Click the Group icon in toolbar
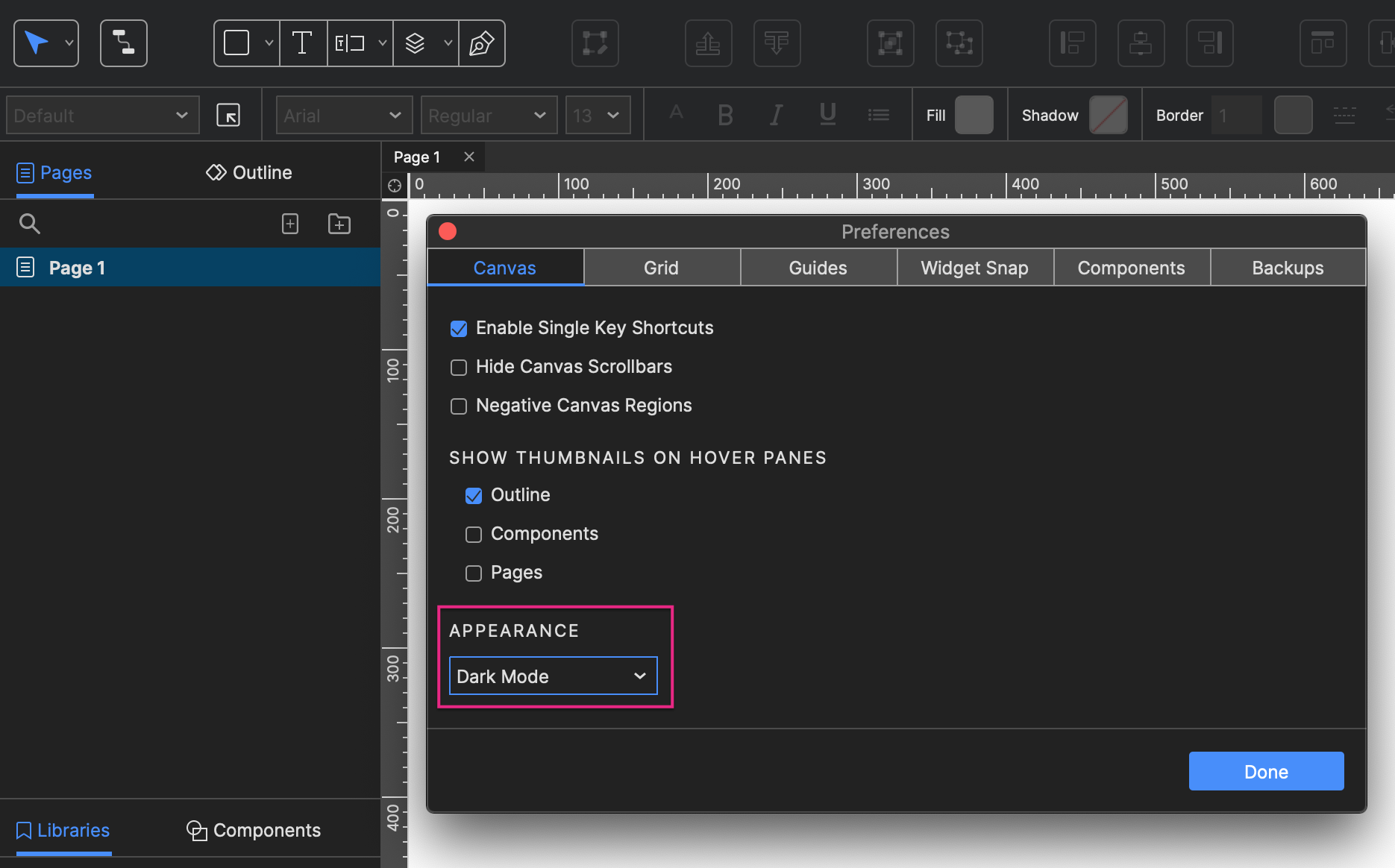This screenshot has height=868, width=1395. (891, 43)
